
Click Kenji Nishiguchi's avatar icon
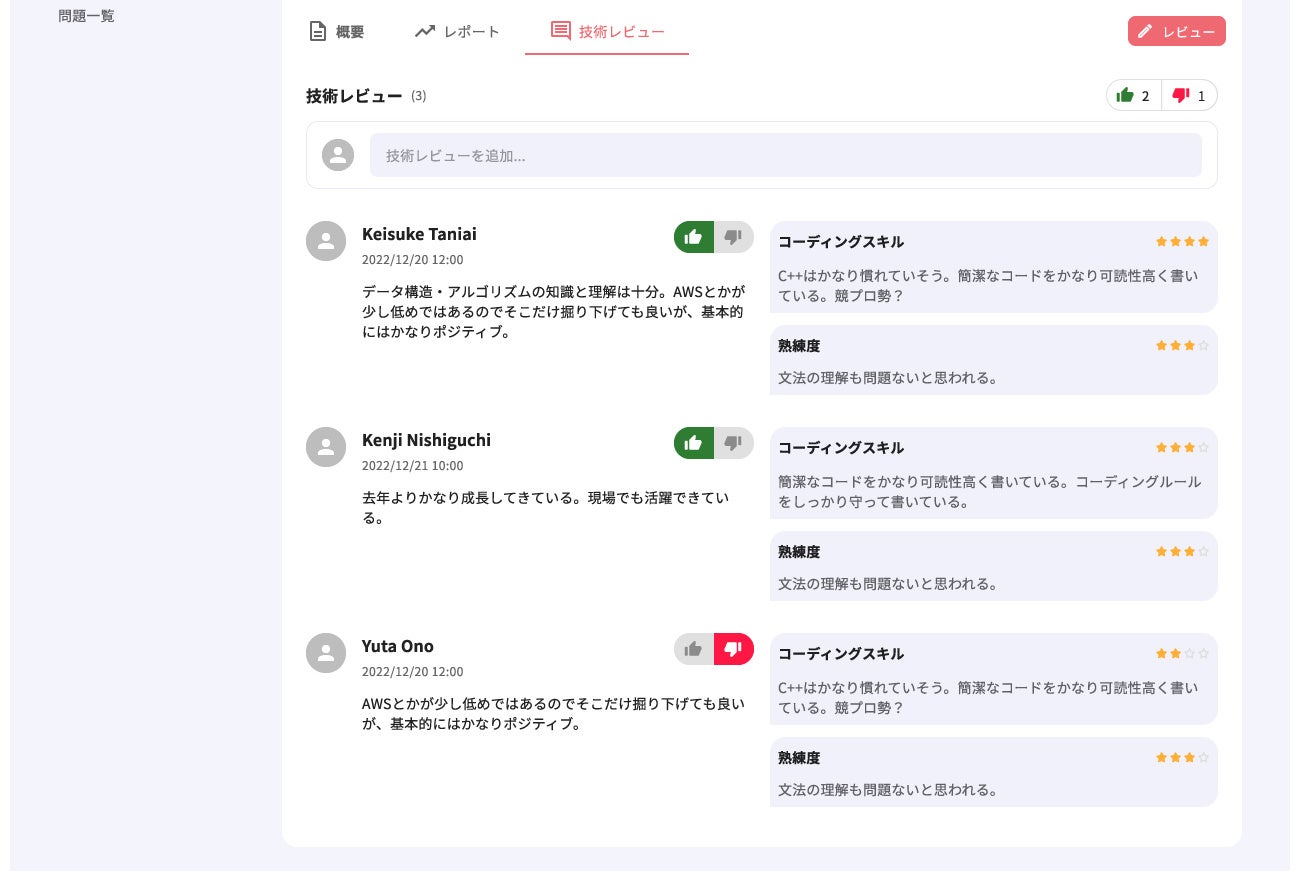(326, 447)
